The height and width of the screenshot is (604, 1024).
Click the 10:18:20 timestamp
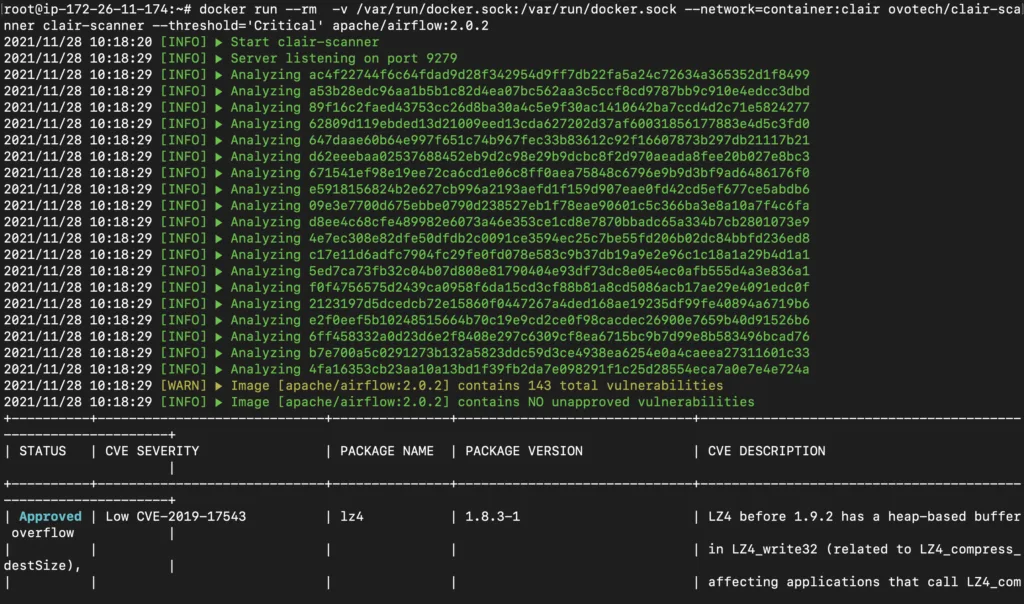coord(121,42)
